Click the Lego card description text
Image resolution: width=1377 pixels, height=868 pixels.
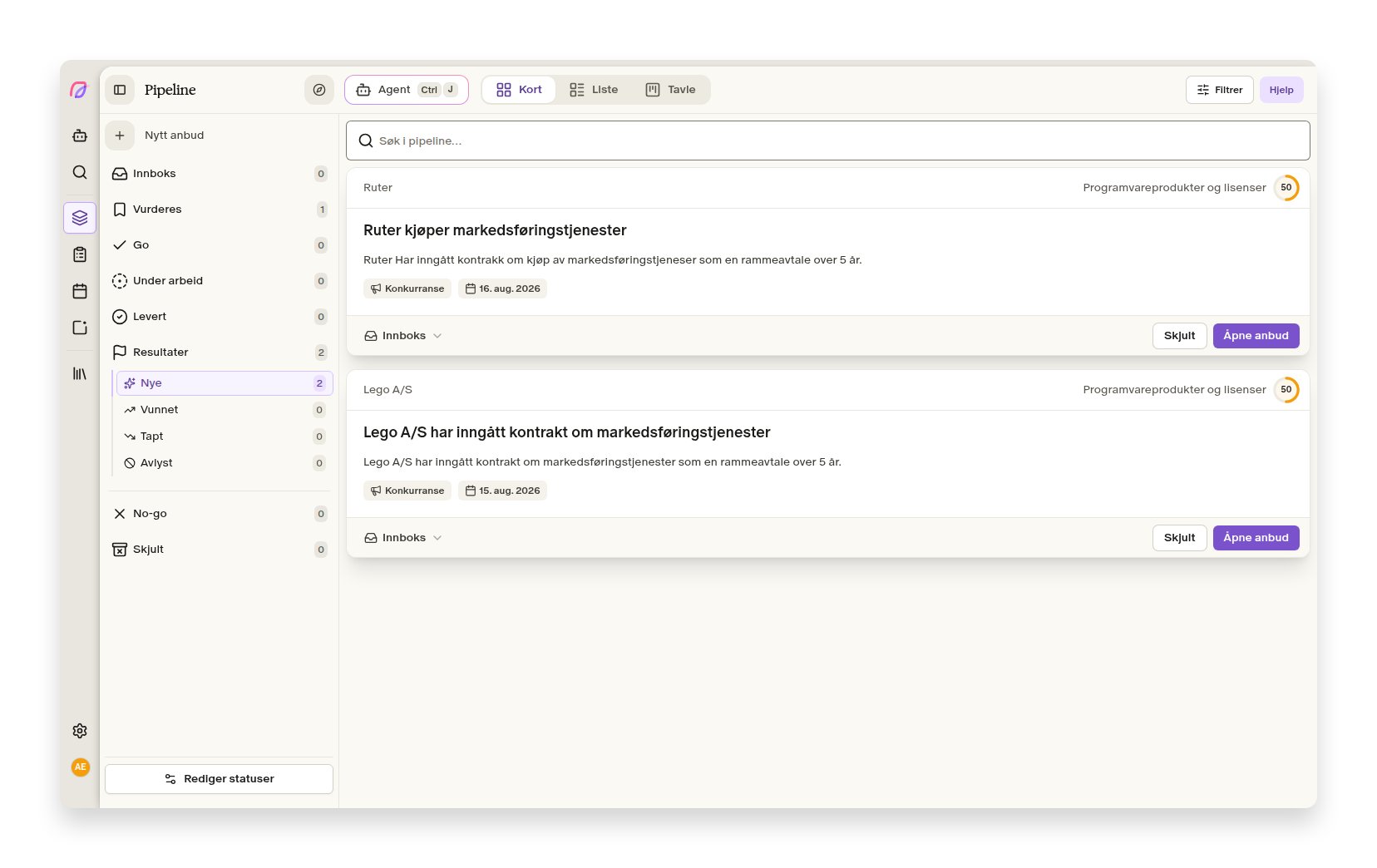click(602, 462)
